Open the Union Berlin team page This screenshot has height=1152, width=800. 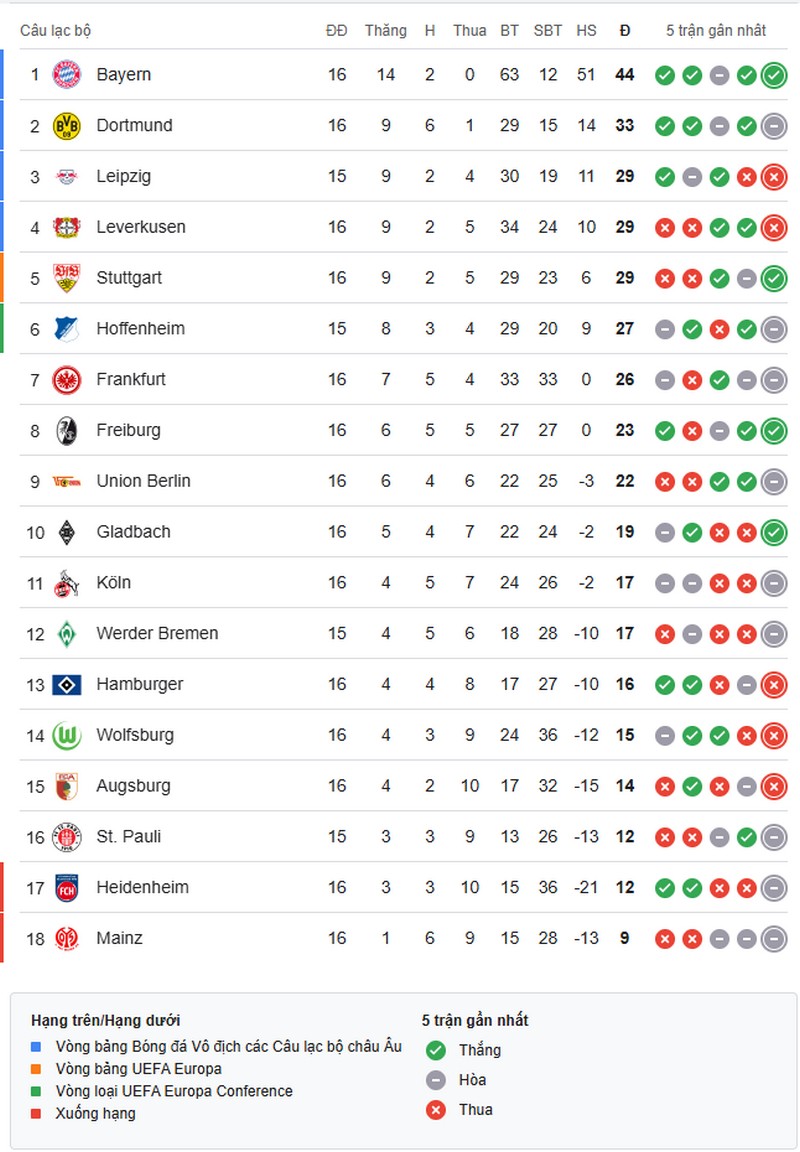click(143, 481)
